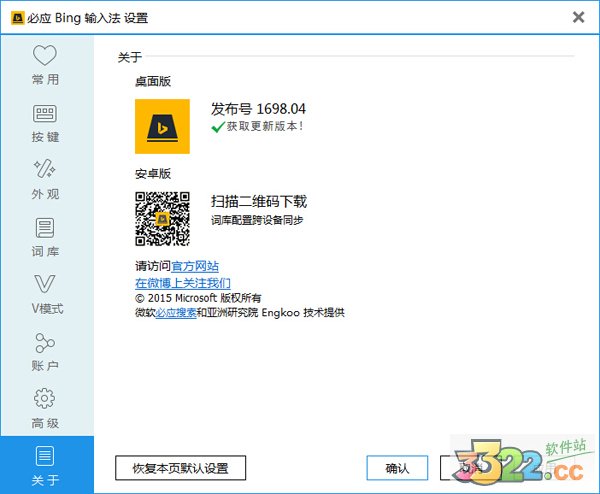Click 恢复本页默认设置 button
Image resolution: width=600 pixels, height=494 pixels.
[180, 468]
